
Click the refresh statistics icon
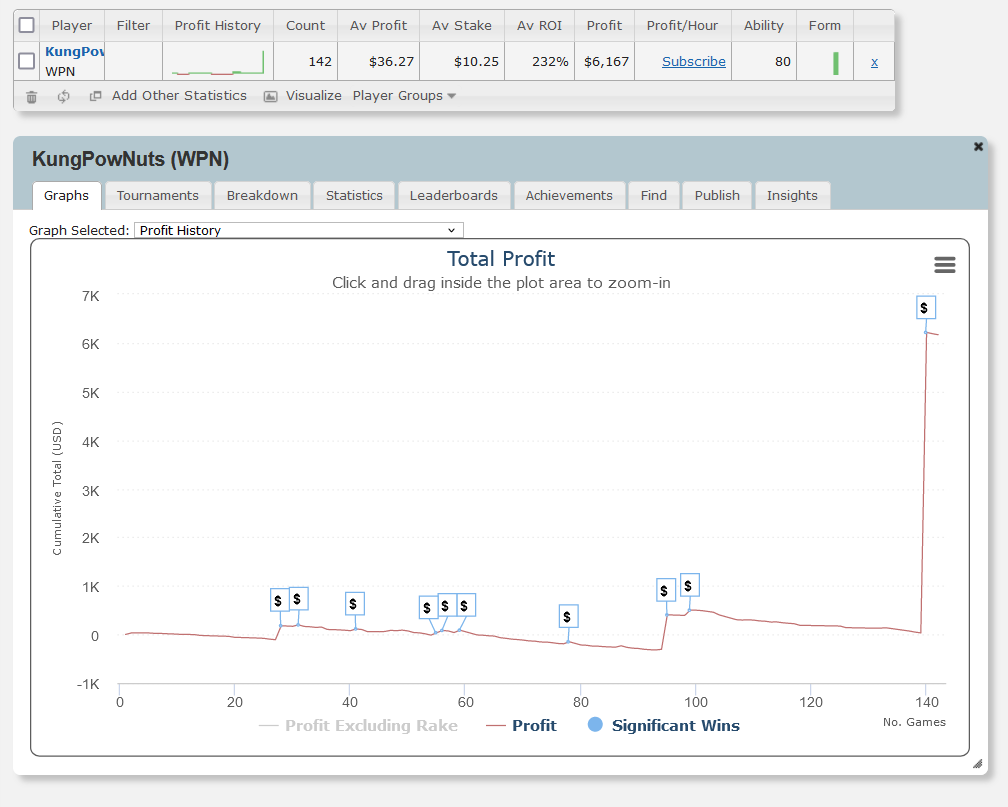pyautogui.click(x=63, y=97)
